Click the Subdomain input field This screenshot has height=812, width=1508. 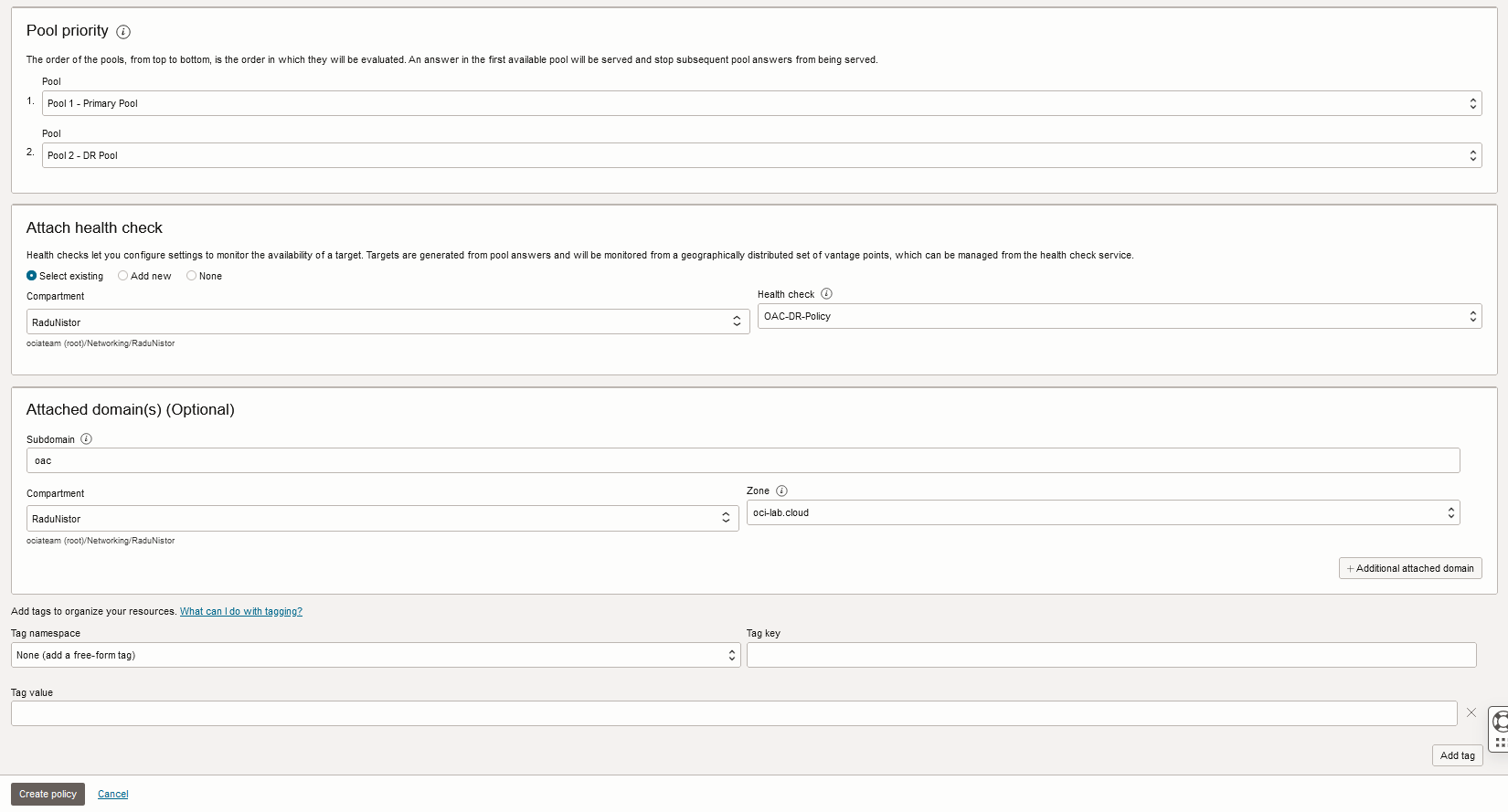click(742, 460)
